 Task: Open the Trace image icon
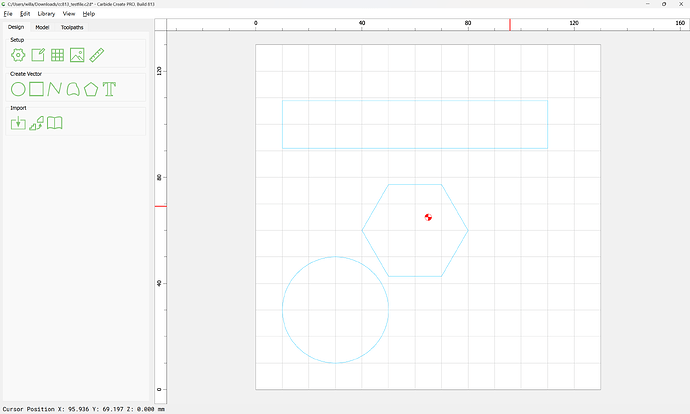point(37,123)
